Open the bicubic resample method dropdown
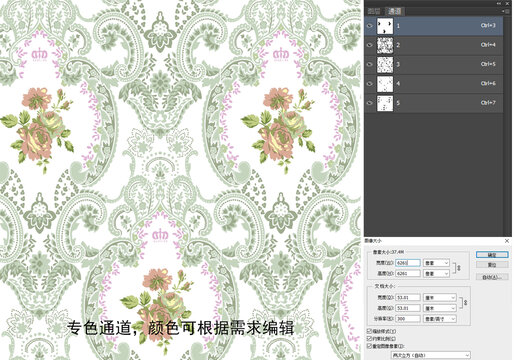 point(431,355)
